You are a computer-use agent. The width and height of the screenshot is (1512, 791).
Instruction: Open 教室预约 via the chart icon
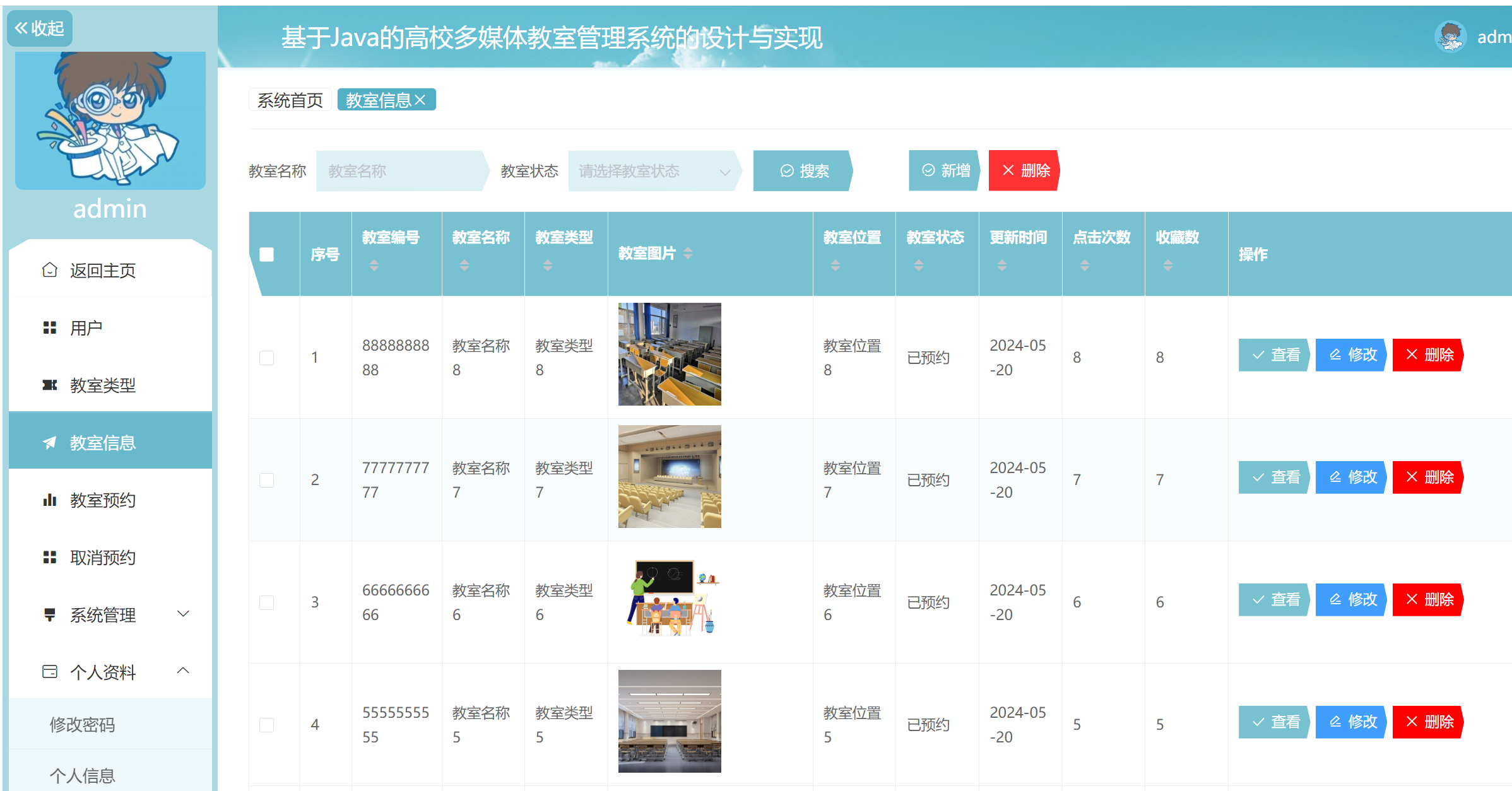click(50, 500)
